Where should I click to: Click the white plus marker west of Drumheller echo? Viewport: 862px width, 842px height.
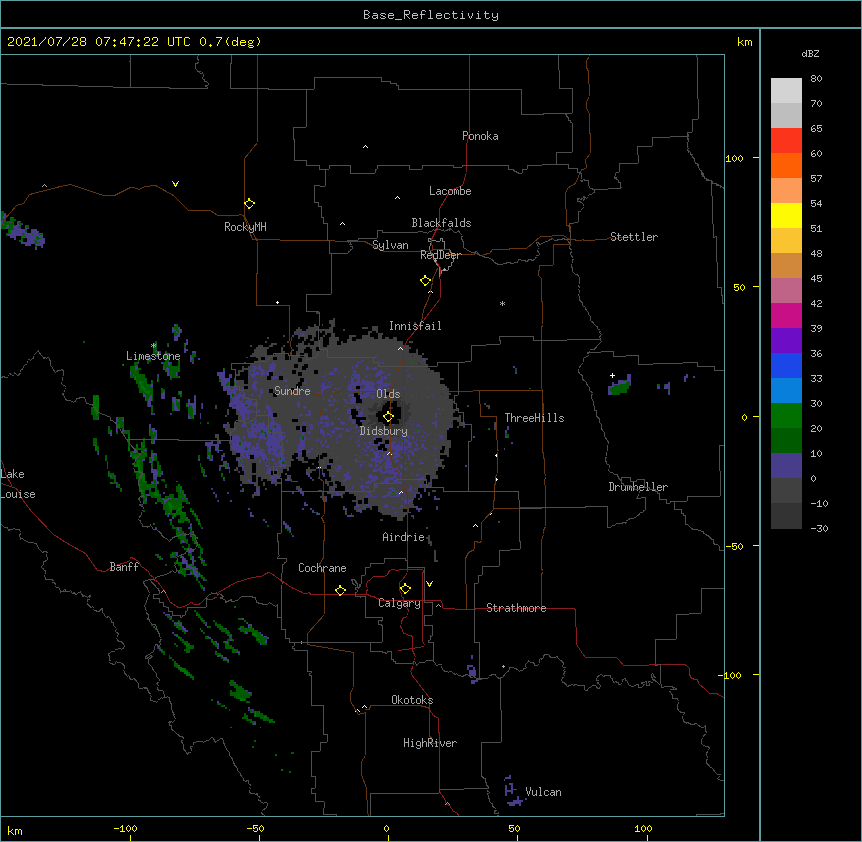coord(612,375)
